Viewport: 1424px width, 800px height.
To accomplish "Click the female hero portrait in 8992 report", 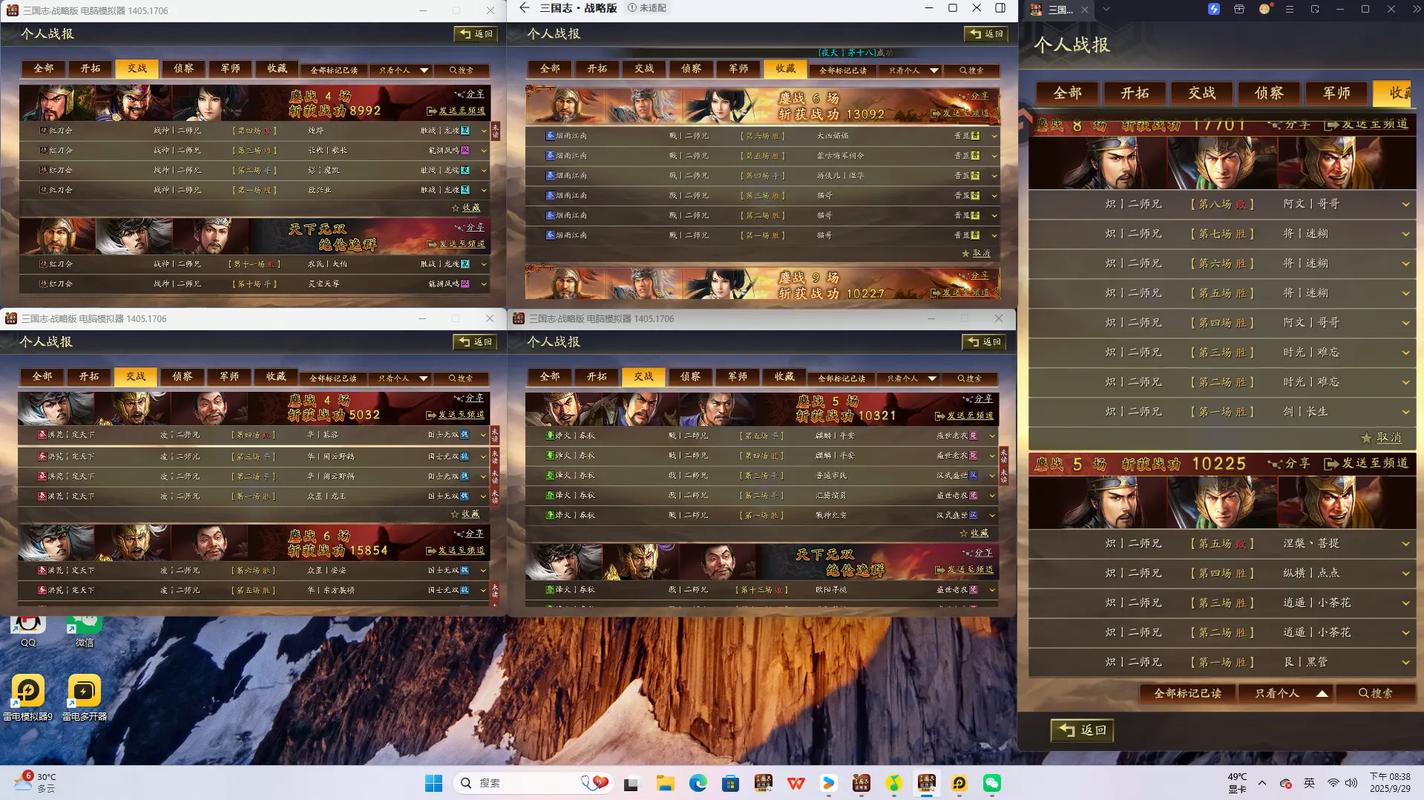I will coord(212,103).
